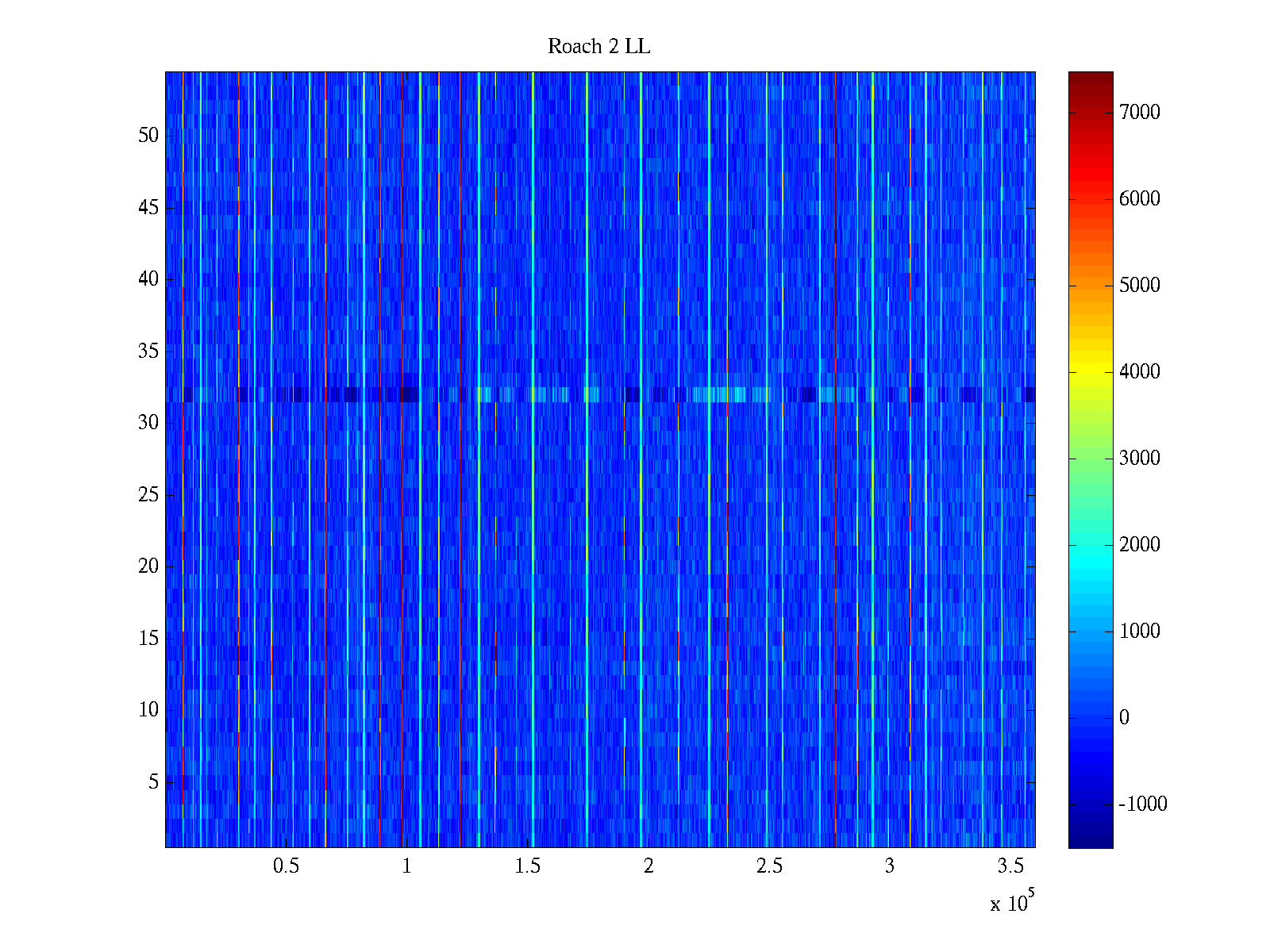Screen dimensions: 1270x952
Task: Click the colorbar label 7000
Action: (1139, 113)
